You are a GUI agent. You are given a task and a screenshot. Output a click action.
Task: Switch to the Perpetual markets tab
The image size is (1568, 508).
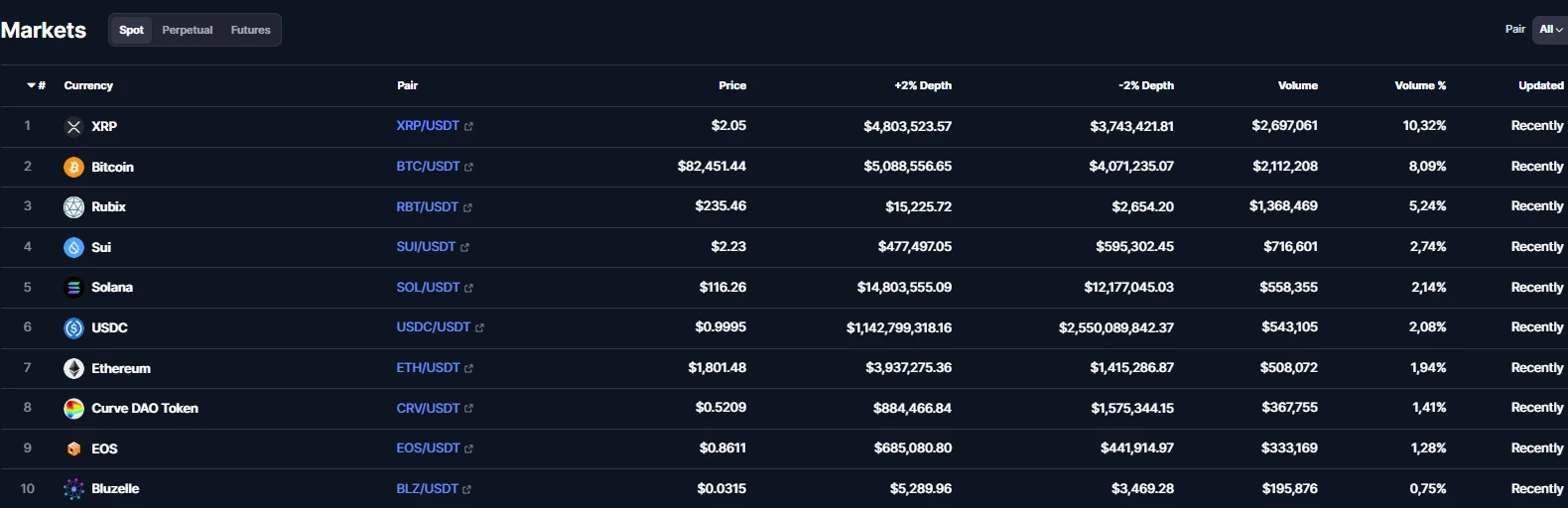(188, 30)
